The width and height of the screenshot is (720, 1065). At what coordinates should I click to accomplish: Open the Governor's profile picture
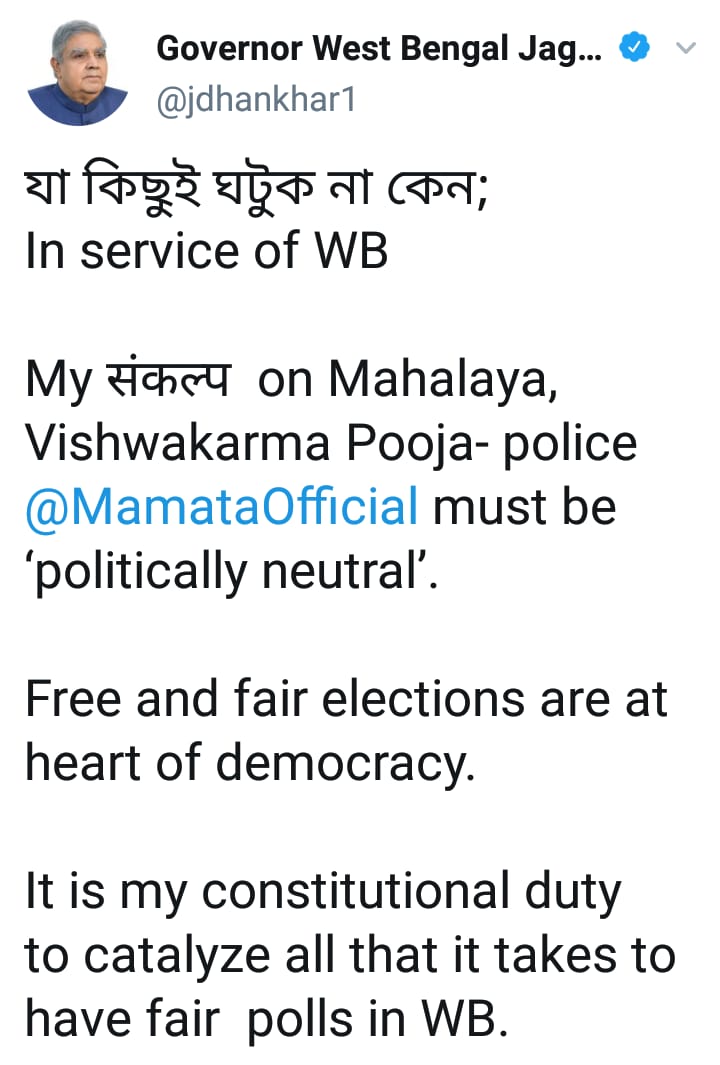pos(77,73)
